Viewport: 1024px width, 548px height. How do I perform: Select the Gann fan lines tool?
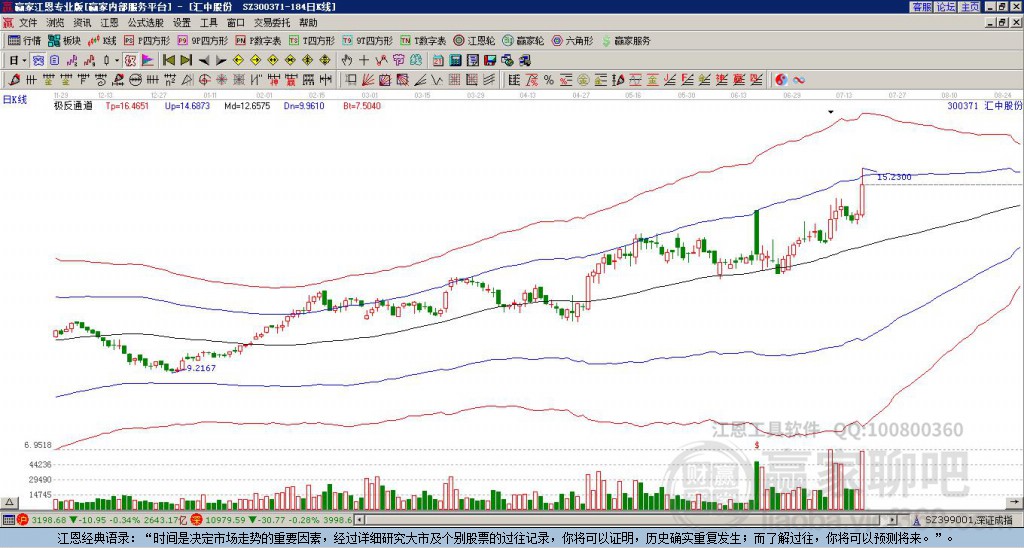pyautogui.click(x=368, y=80)
